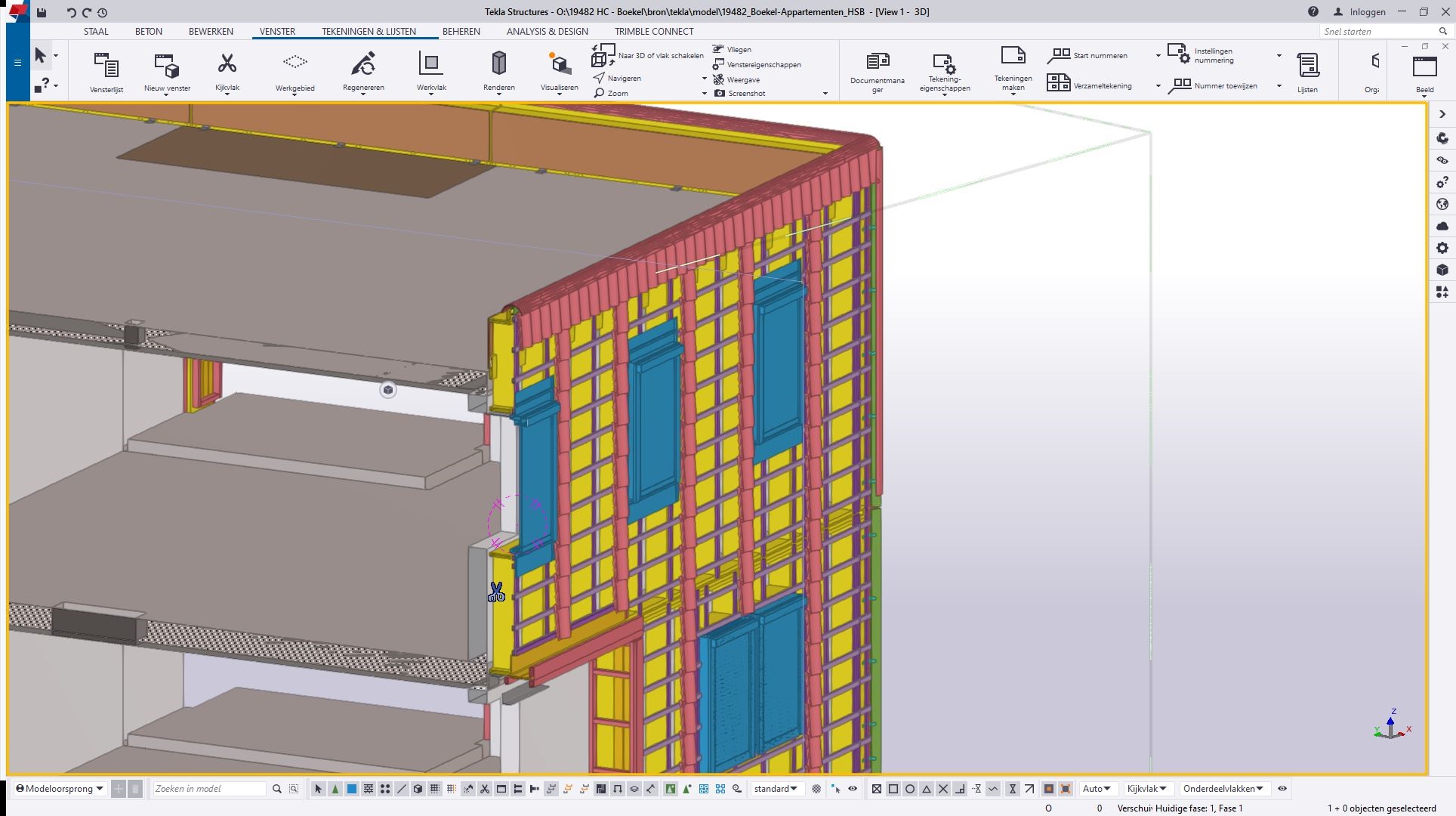Take a Screenshot of the view
This screenshot has height=816, width=1456.
pyautogui.click(x=740, y=94)
